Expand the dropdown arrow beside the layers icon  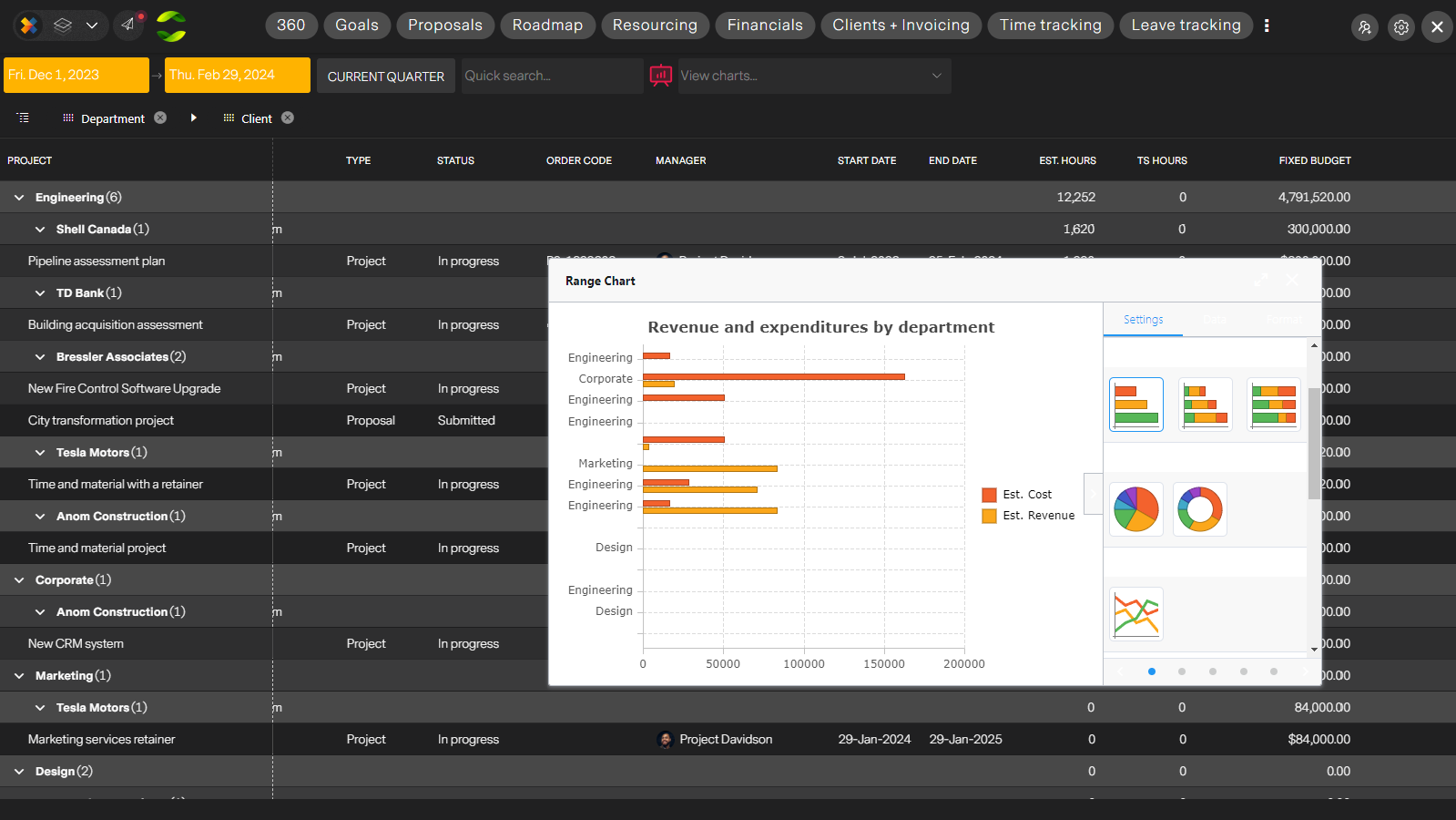click(x=92, y=26)
